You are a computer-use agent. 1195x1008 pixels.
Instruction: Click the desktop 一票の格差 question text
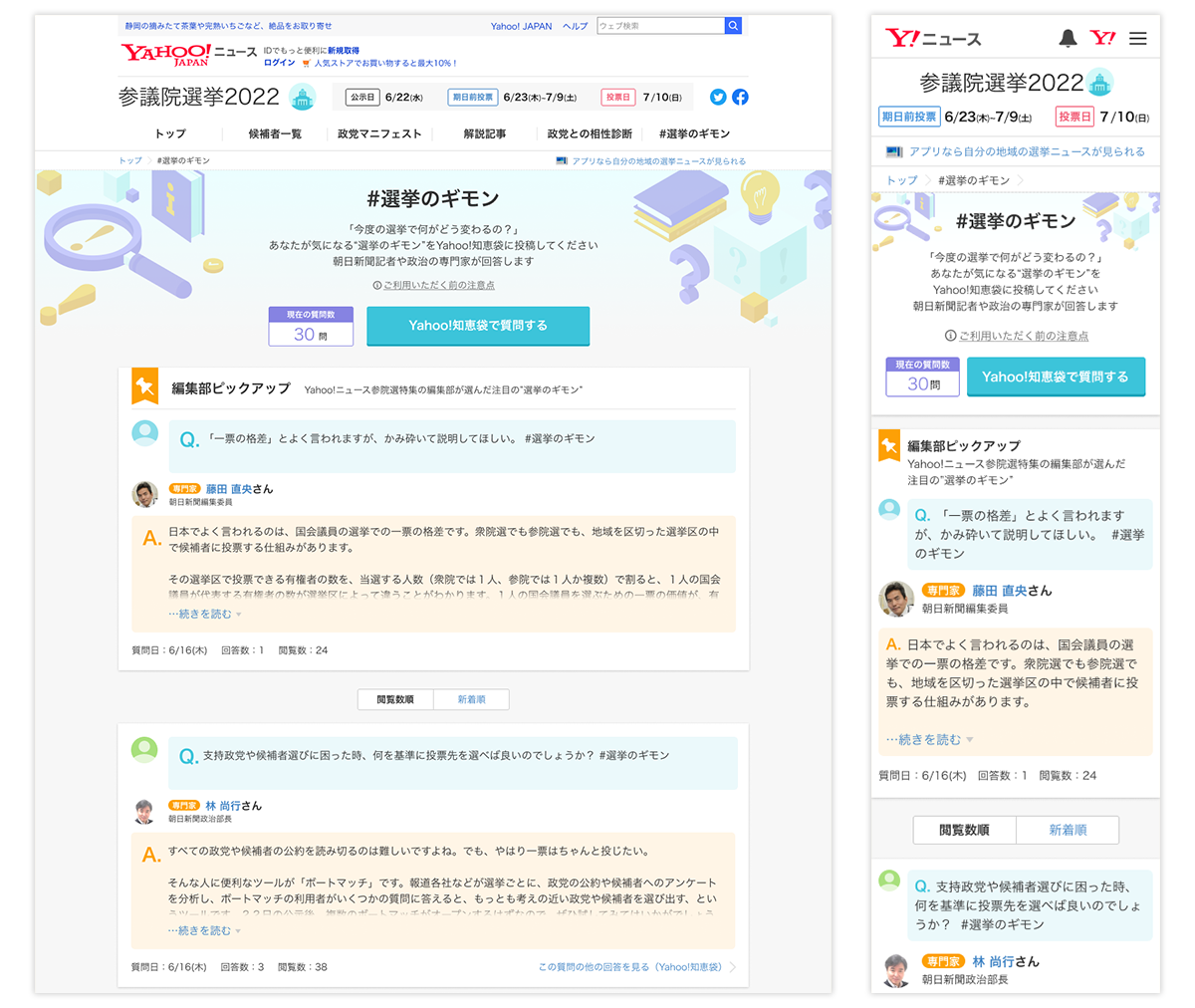(401, 438)
